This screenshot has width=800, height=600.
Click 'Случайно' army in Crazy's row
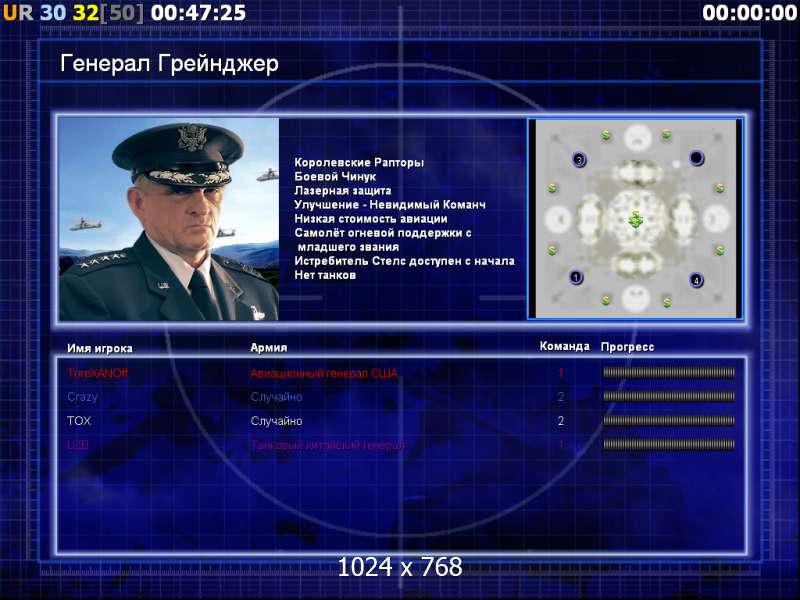[x=277, y=396]
